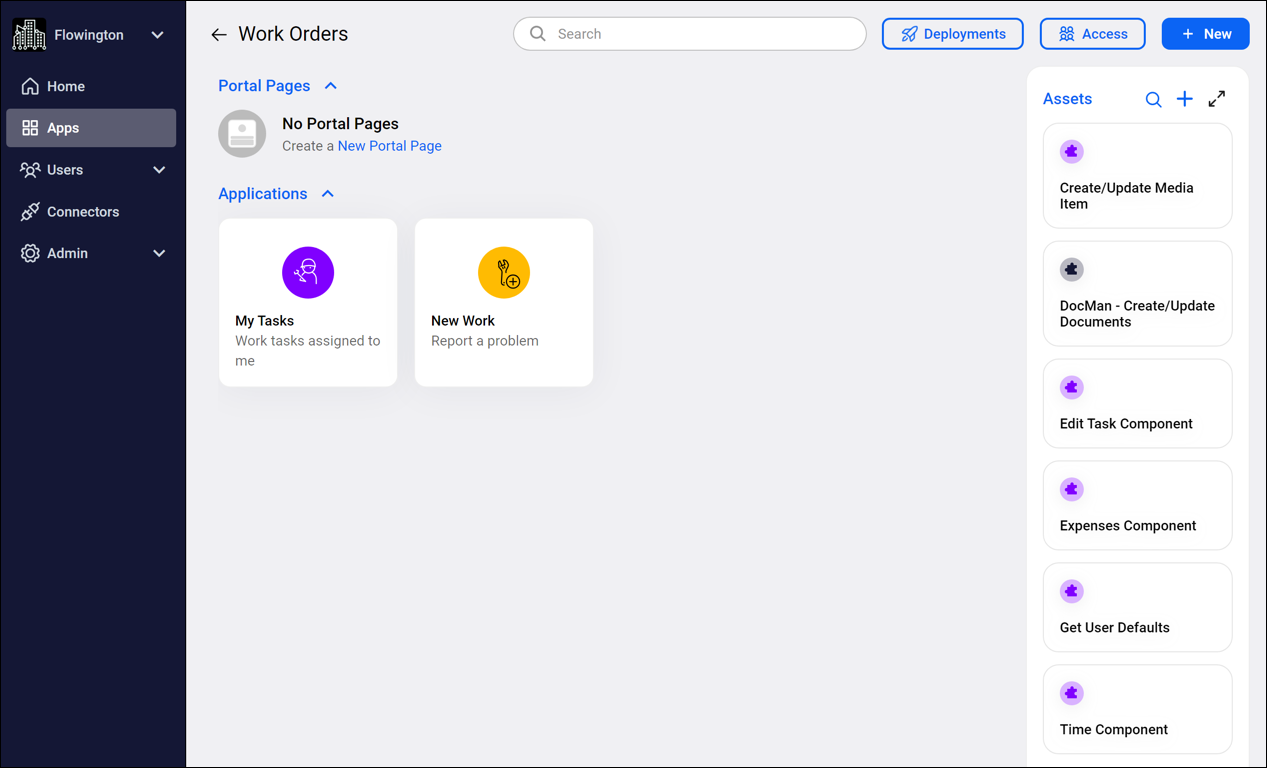Click the puzzle icon on Create/Update Media Item
This screenshot has width=1267, height=768.
tap(1072, 152)
